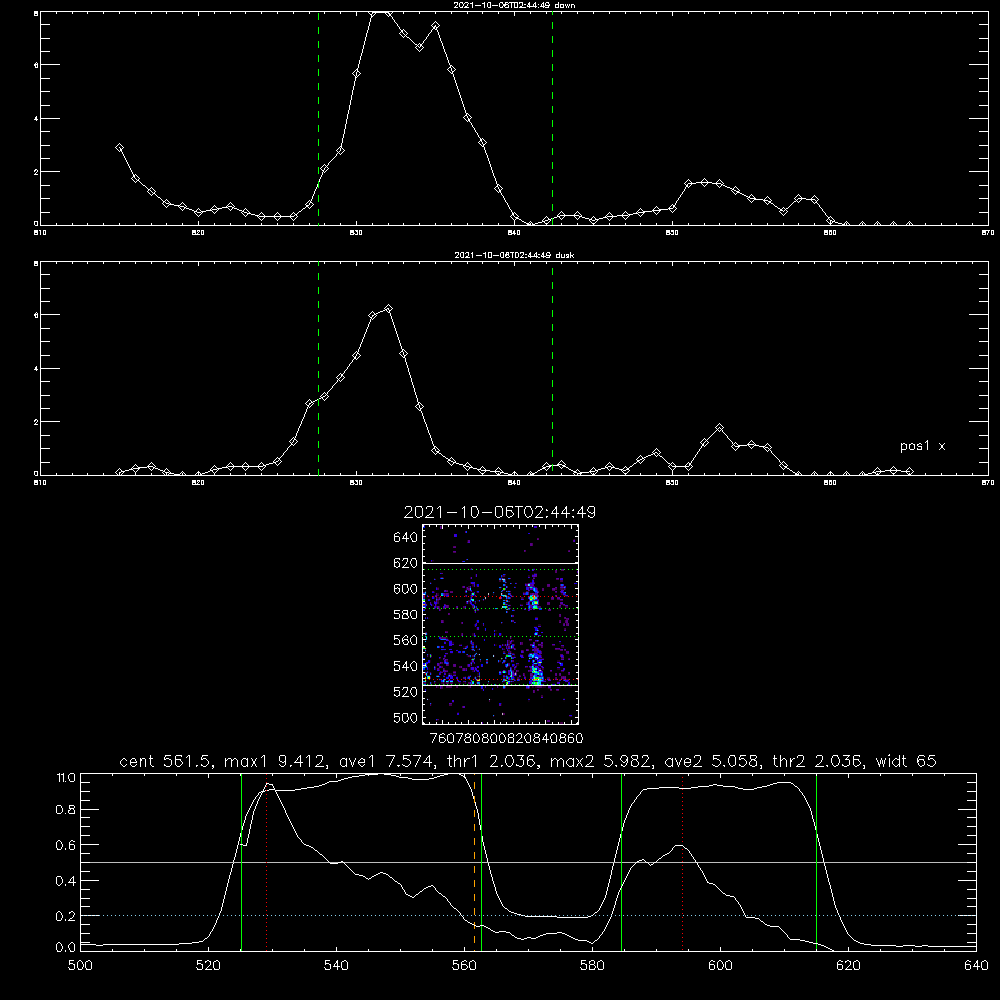The height and width of the screenshot is (1000, 1000).
Task: Click the last green vertical line near 615
Action: pyautogui.click(x=816, y=861)
